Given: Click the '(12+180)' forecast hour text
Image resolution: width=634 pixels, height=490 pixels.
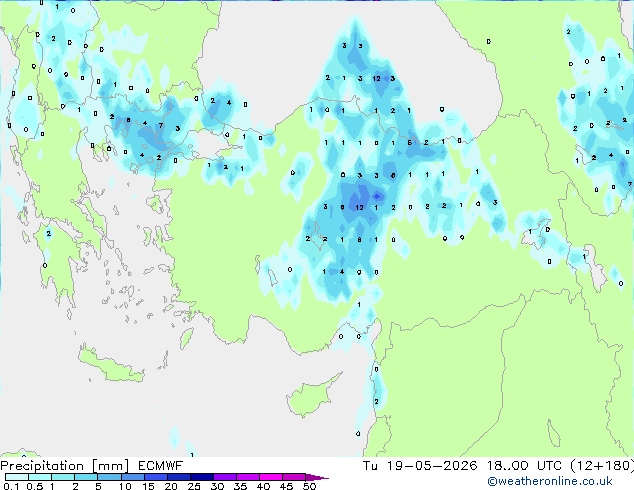Looking at the screenshot, I should pyautogui.click(x=602, y=466).
